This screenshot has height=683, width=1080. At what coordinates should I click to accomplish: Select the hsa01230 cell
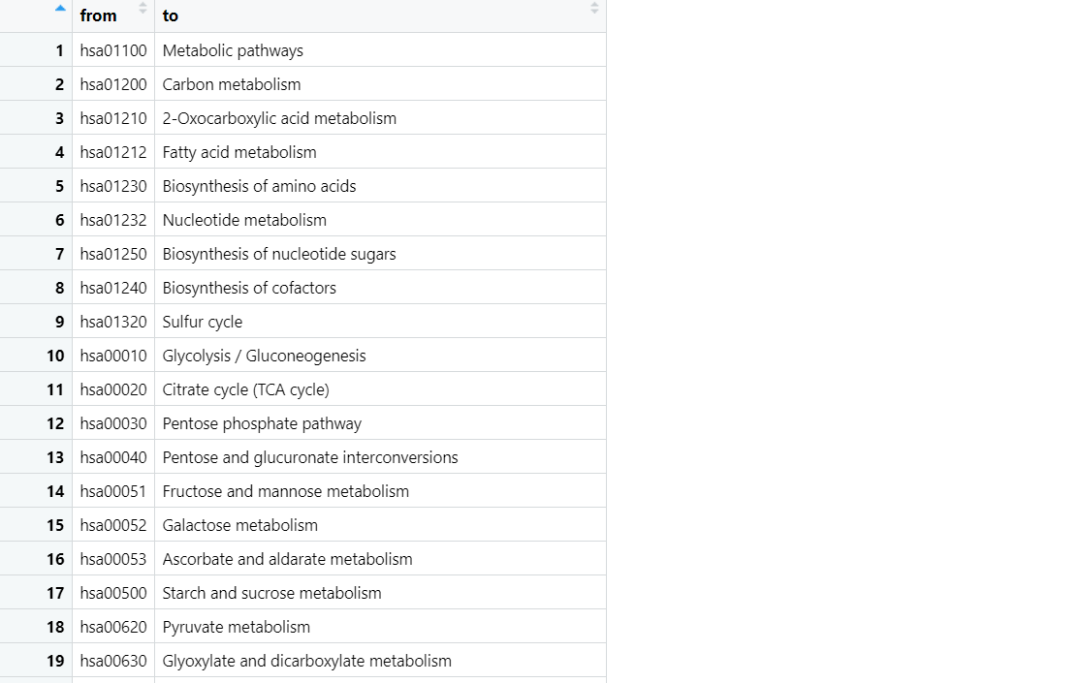coord(113,186)
